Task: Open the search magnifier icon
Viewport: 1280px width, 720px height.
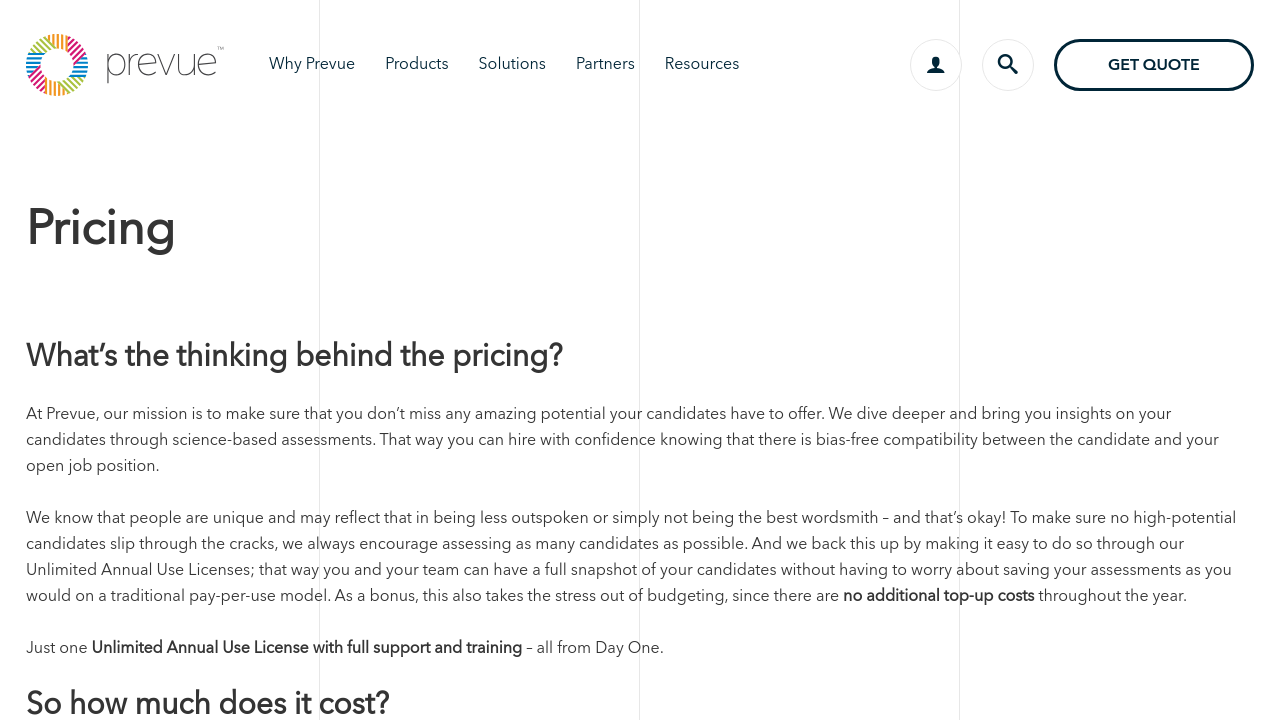Action: tap(1008, 65)
